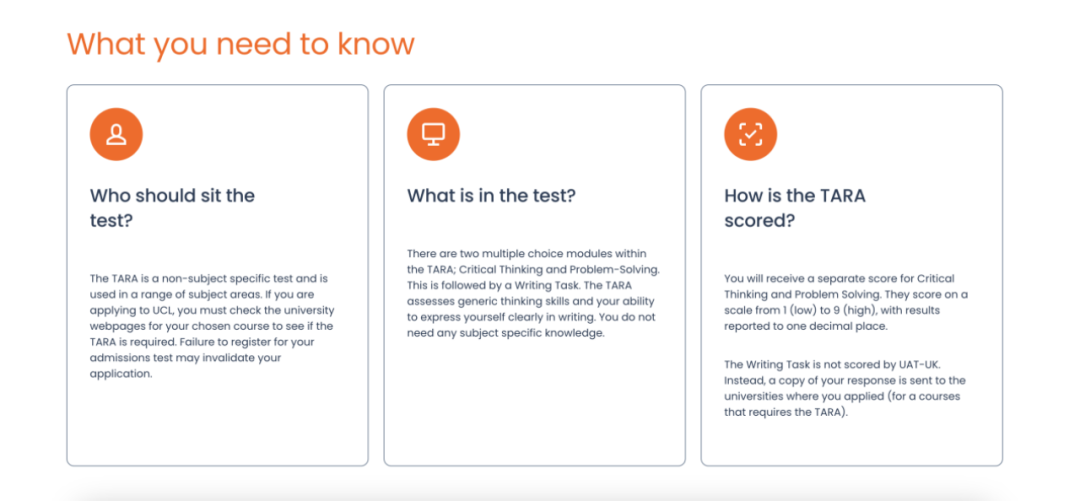Click the paragraph about separate Critical Thinking score
1080x501 pixels.
(x=847, y=303)
